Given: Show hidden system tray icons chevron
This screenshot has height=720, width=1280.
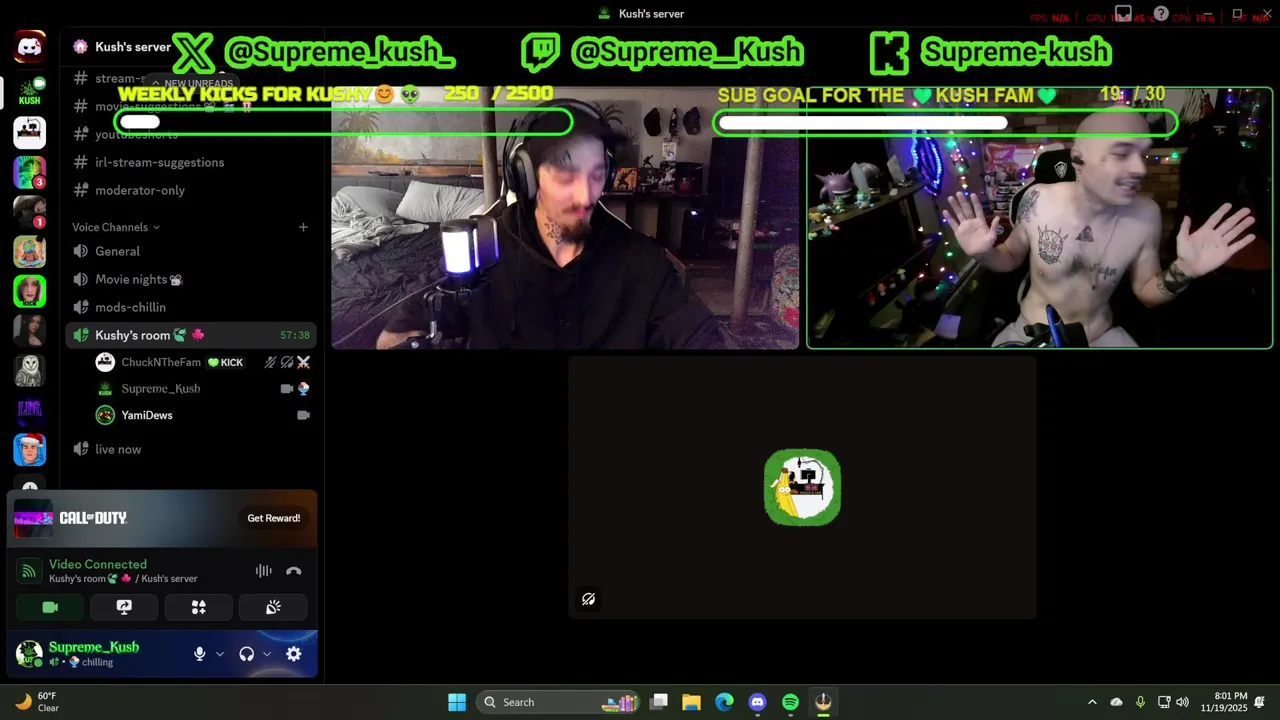Looking at the screenshot, I should pyautogui.click(x=1092, y=702).
